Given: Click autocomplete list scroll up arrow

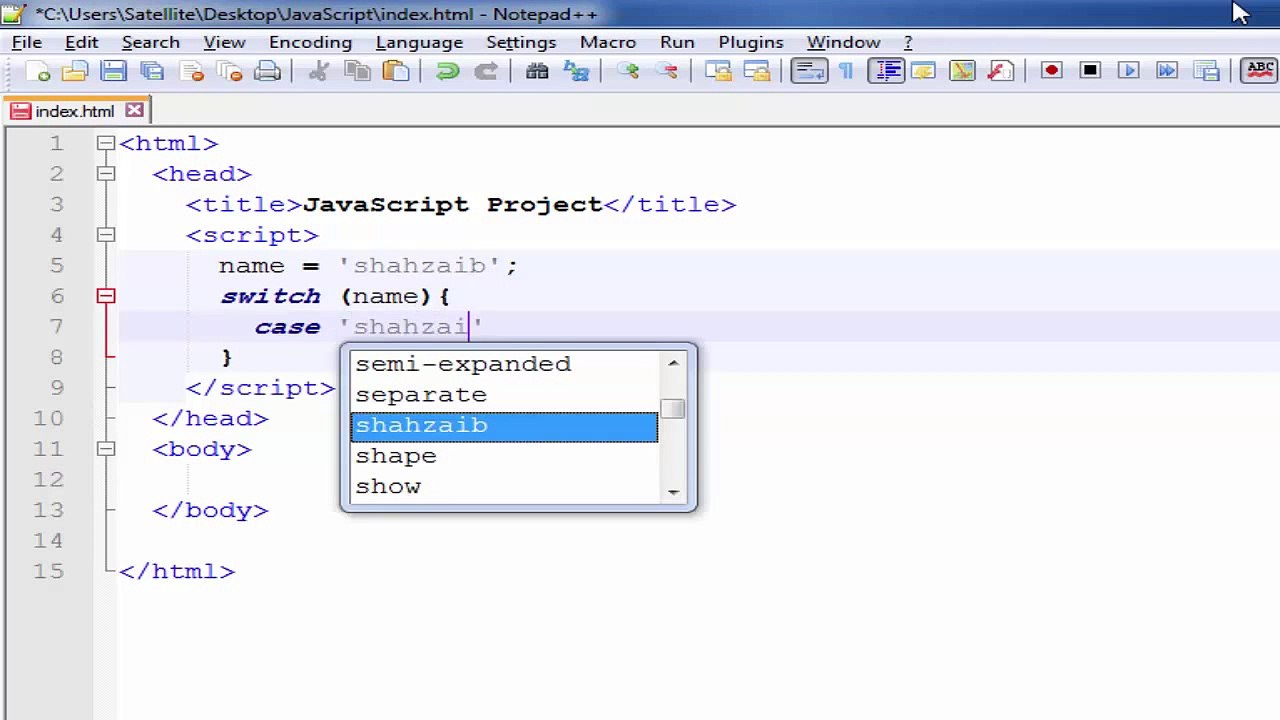Looking at the screenshot, I should (x=673, y=362).
